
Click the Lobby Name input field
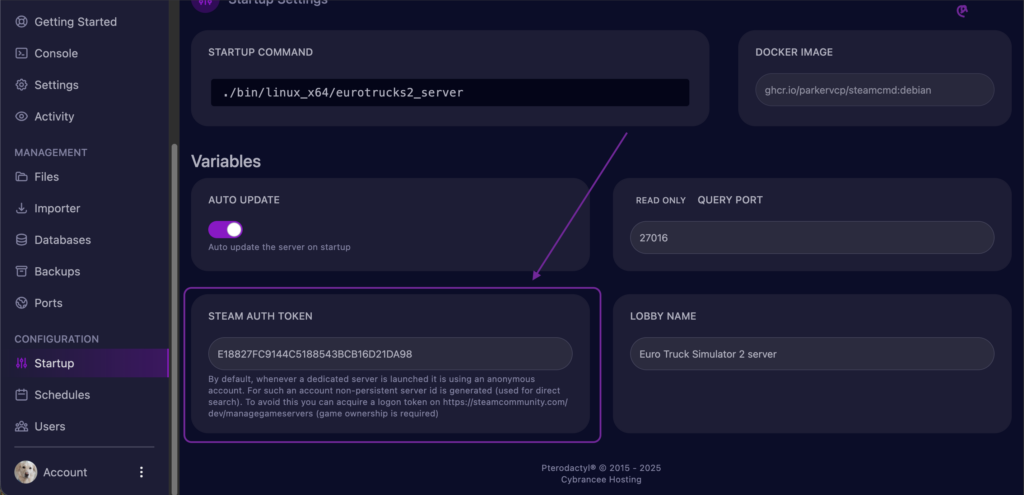[x=812, y=354]
